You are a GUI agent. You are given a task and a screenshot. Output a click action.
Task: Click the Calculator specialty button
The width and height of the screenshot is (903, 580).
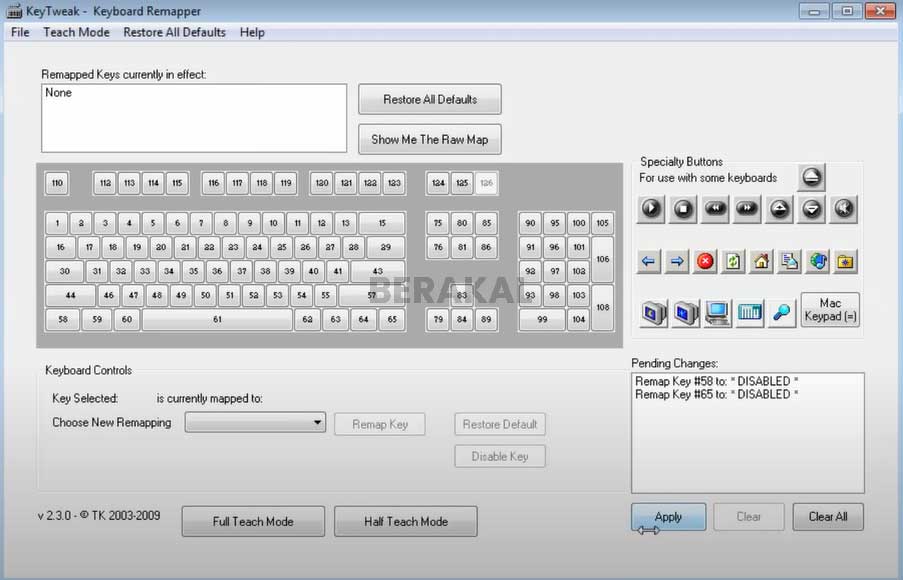pyautogui.click(x=750, y=313)
